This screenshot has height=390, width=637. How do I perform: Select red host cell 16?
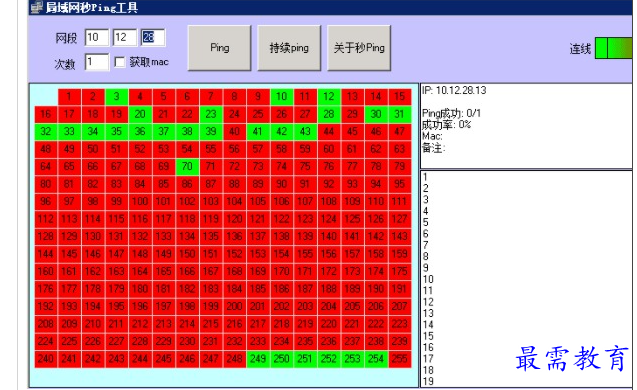coord(46,114)
